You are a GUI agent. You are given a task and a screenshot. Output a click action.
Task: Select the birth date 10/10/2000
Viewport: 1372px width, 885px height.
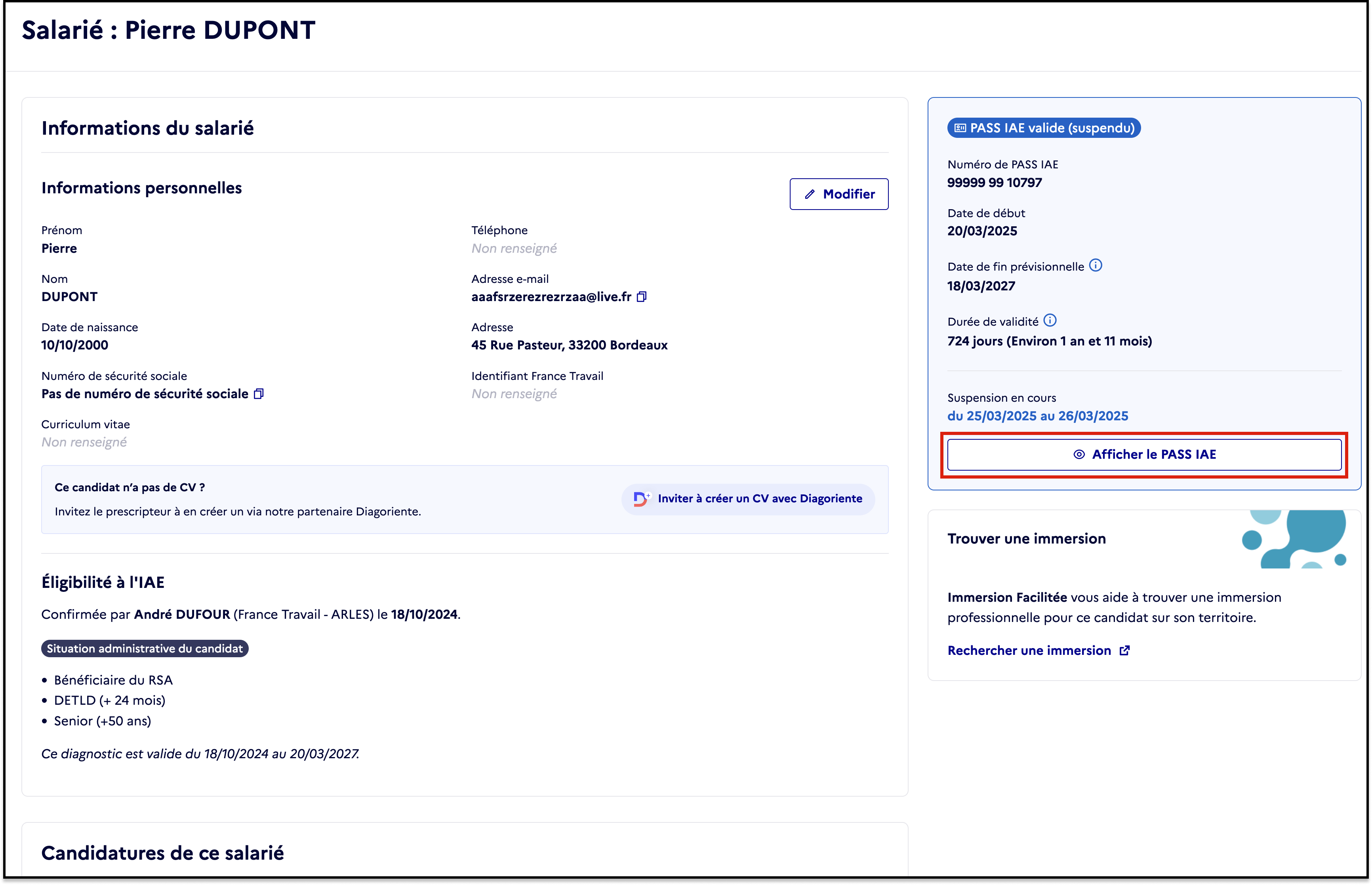tap(75, 345)
